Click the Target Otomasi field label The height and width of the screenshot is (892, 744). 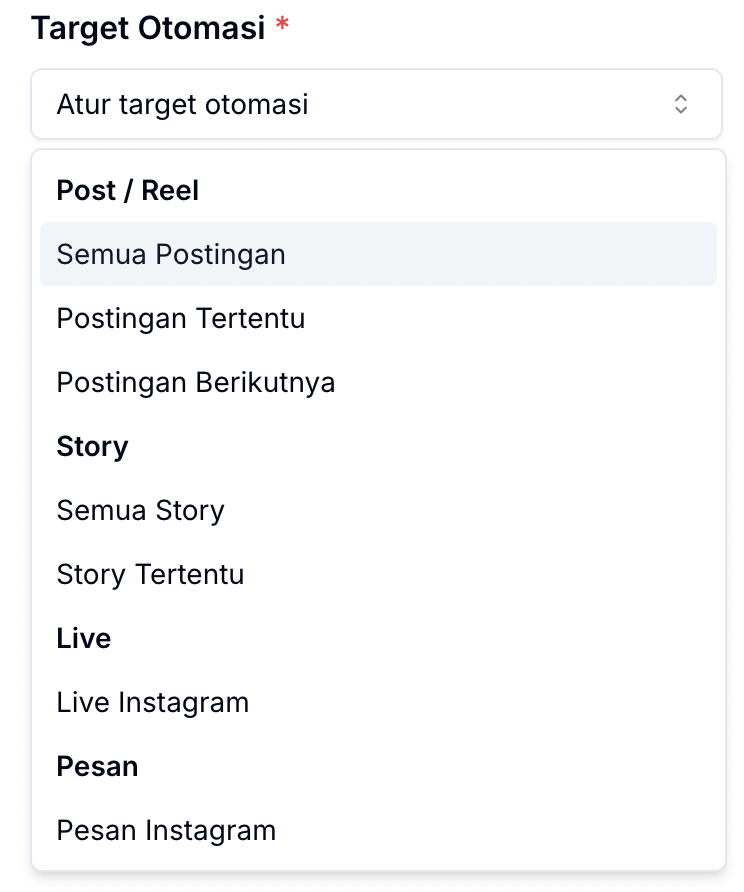tap(148, 27)
